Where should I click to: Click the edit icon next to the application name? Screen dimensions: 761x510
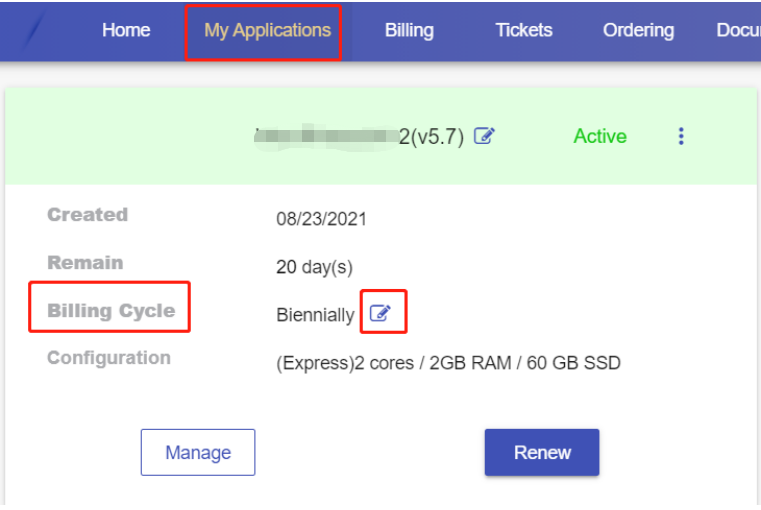pyautogui.click(x=484, y=136)
